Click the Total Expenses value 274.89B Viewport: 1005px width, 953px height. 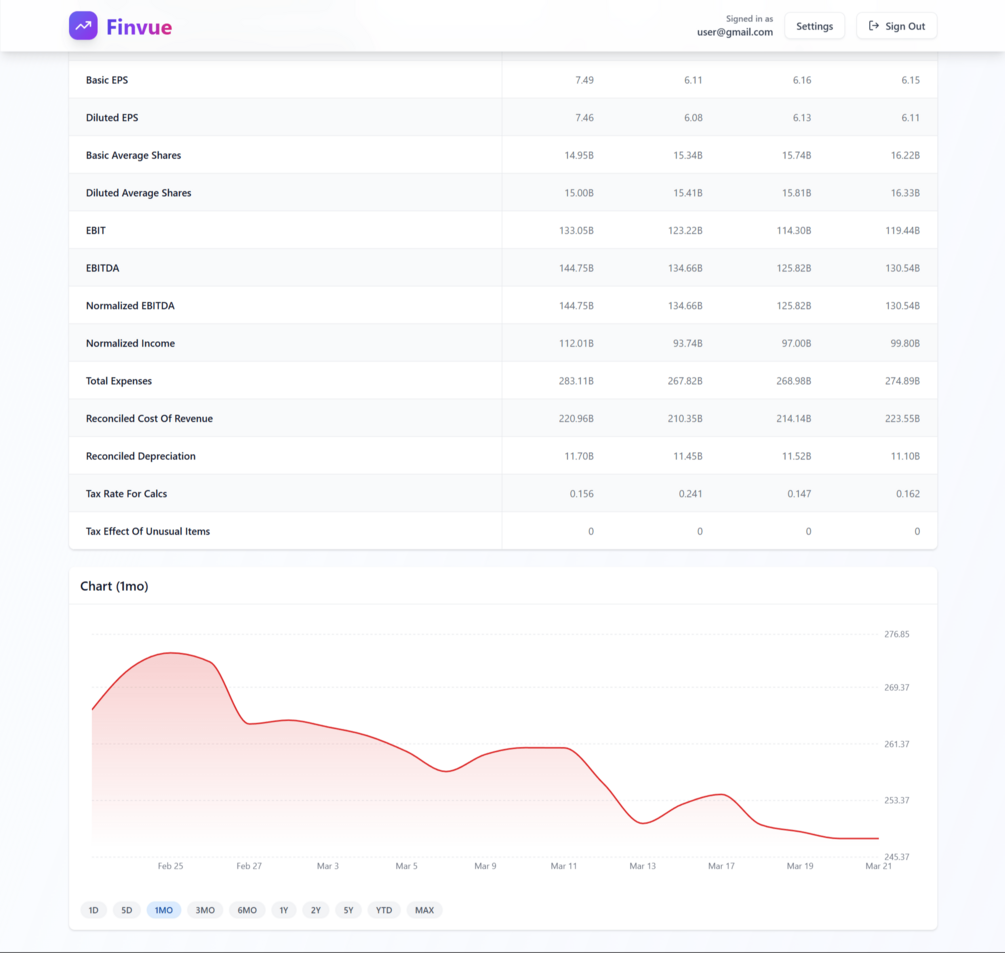pyautogui.click(x=902, y=381)
